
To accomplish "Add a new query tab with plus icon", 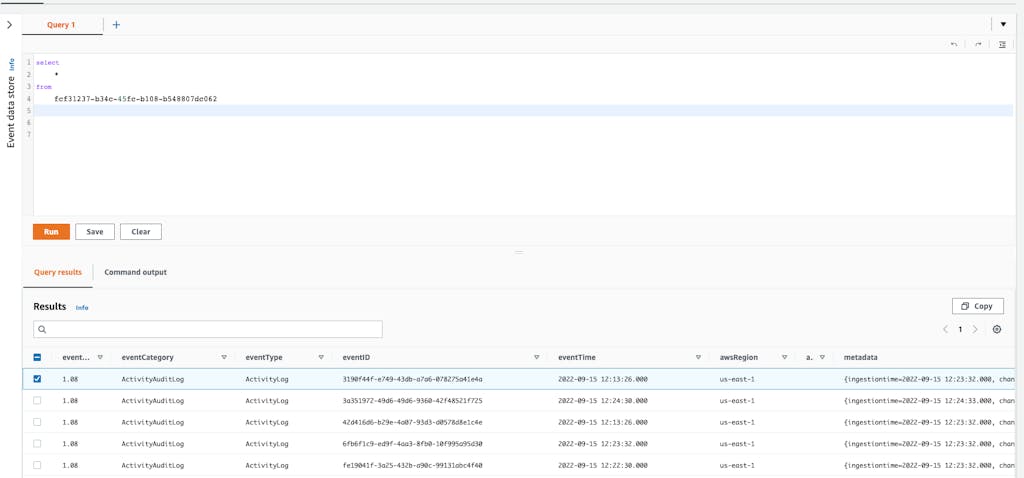I will click(116, 25).
